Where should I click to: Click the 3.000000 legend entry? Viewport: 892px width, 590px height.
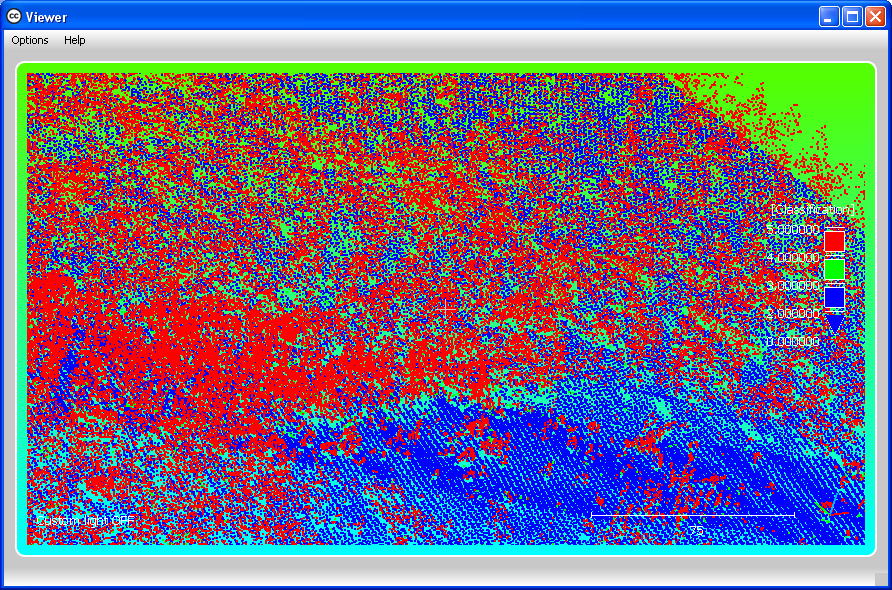[x=793, y=286]
